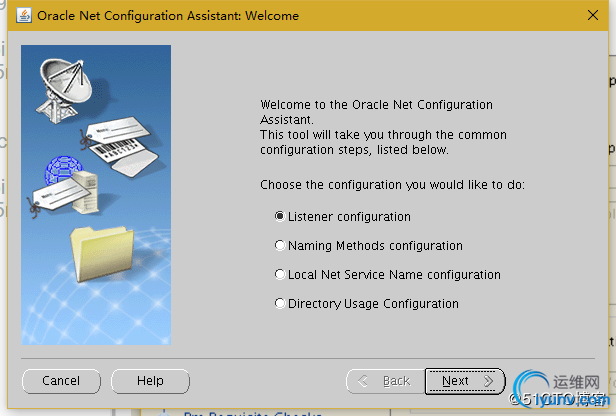The height and width of the screenshot is (416, 616).
Task: Go Back to previous step
Action: coord(385,381)
